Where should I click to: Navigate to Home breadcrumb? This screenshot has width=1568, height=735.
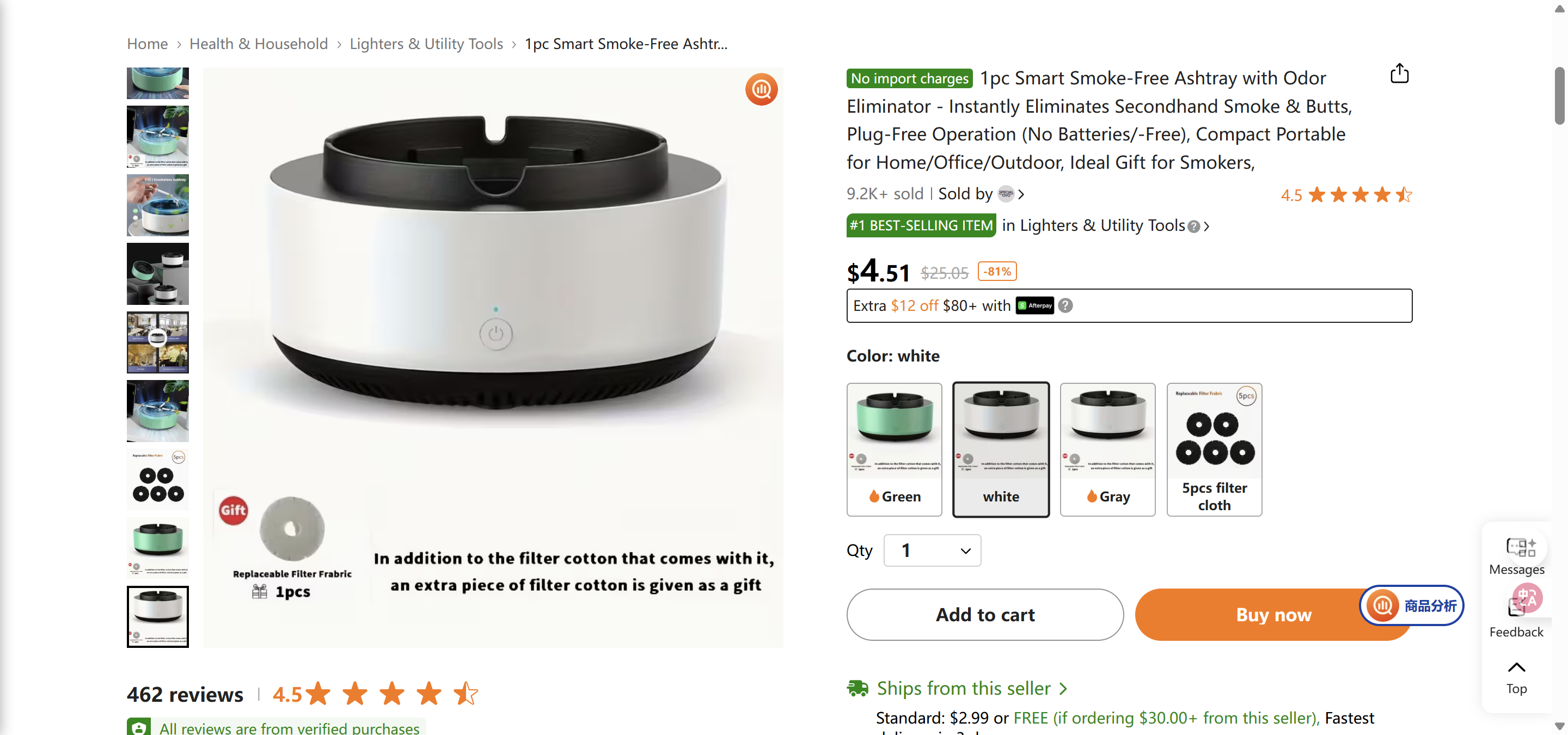[146, 43]
